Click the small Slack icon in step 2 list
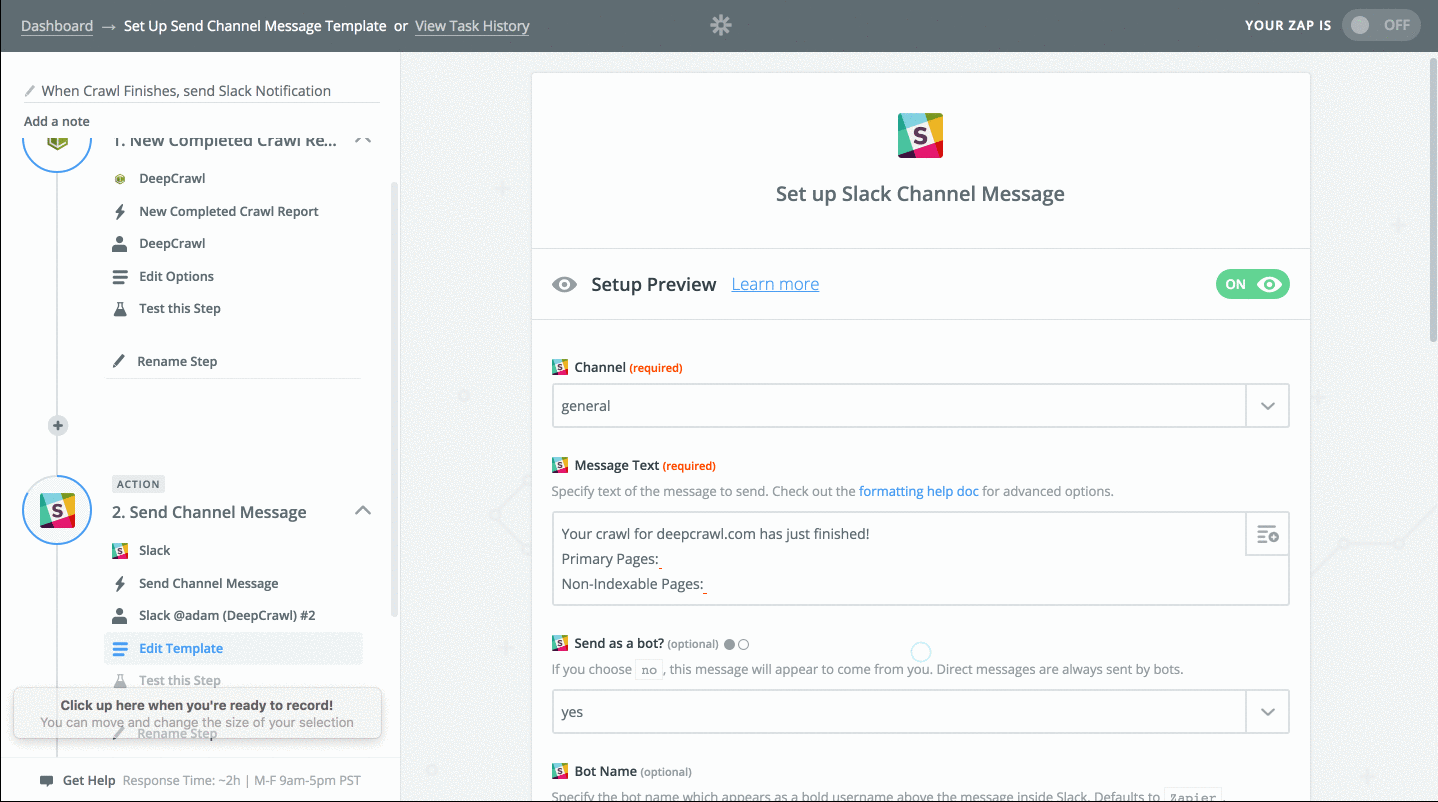Image resolution: width=1438 pixels, height=802 pixels. pos(120,551)
